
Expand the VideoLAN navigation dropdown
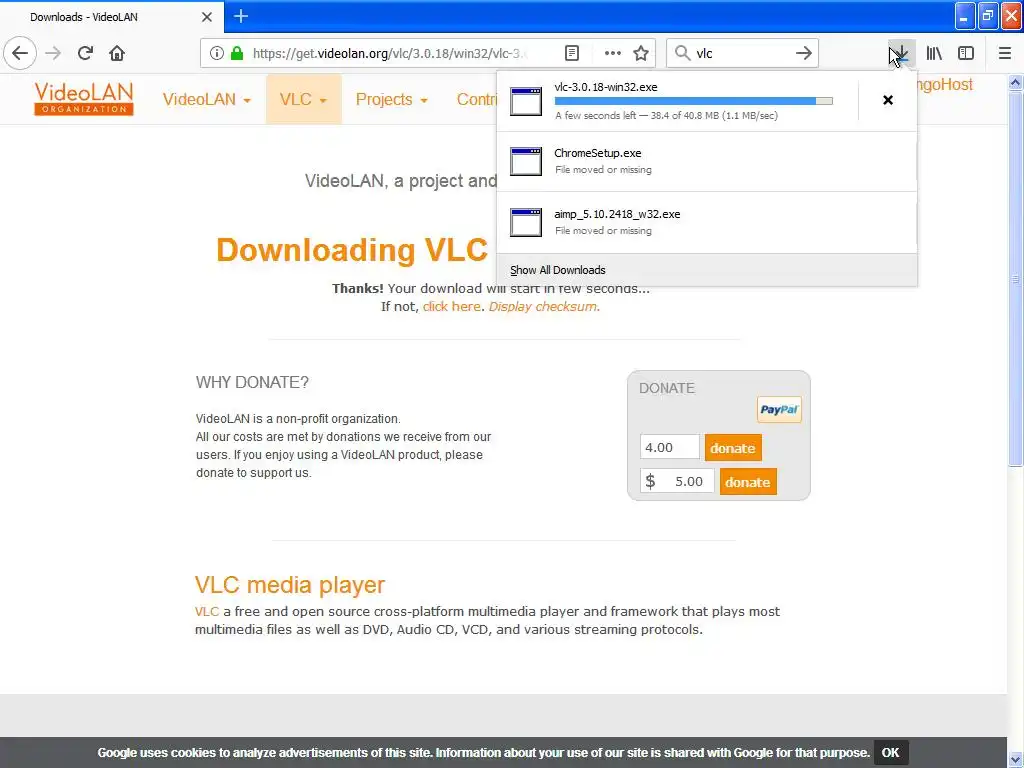[206, 99]
